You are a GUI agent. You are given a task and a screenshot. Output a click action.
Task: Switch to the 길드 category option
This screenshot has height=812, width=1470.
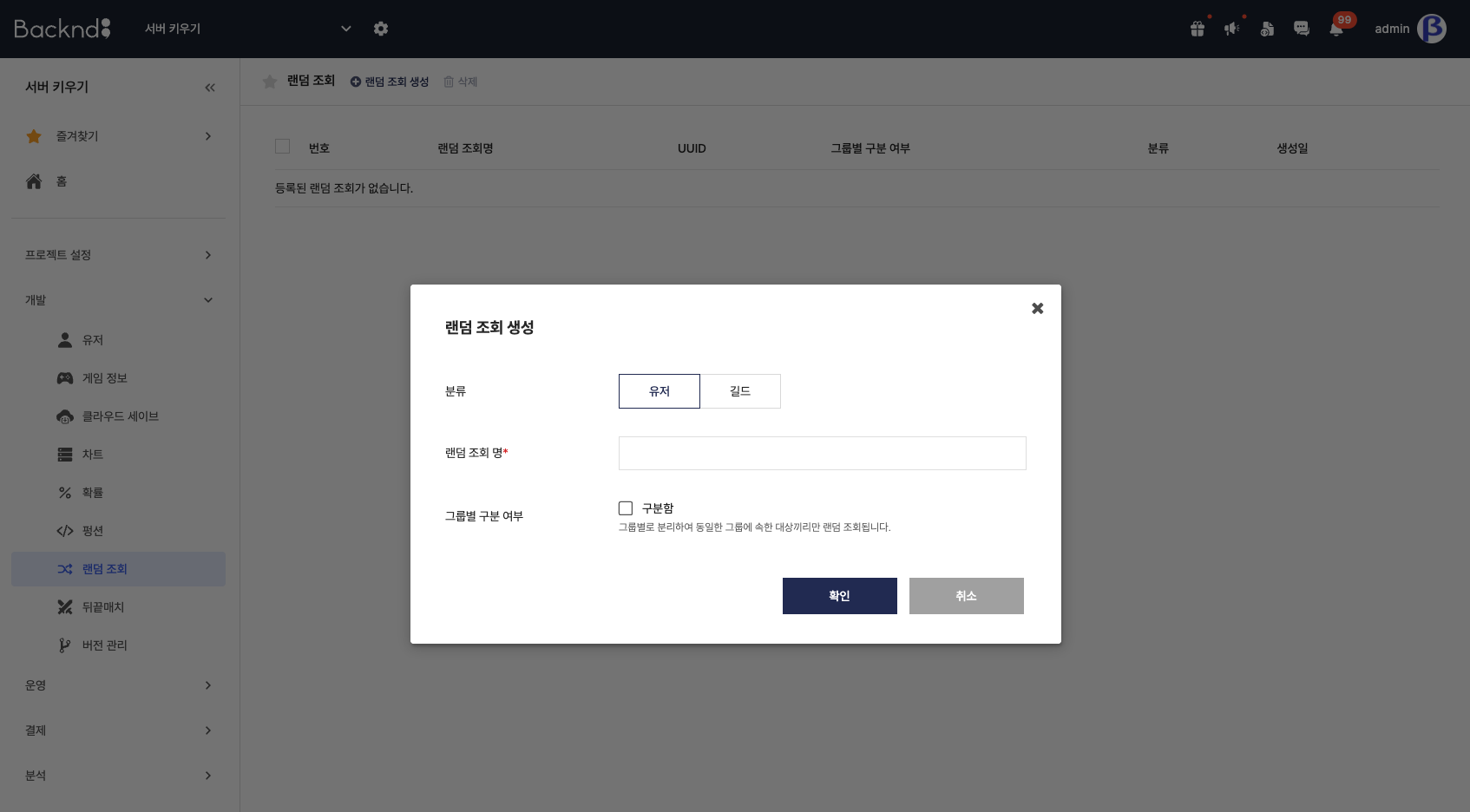(740, 391)
